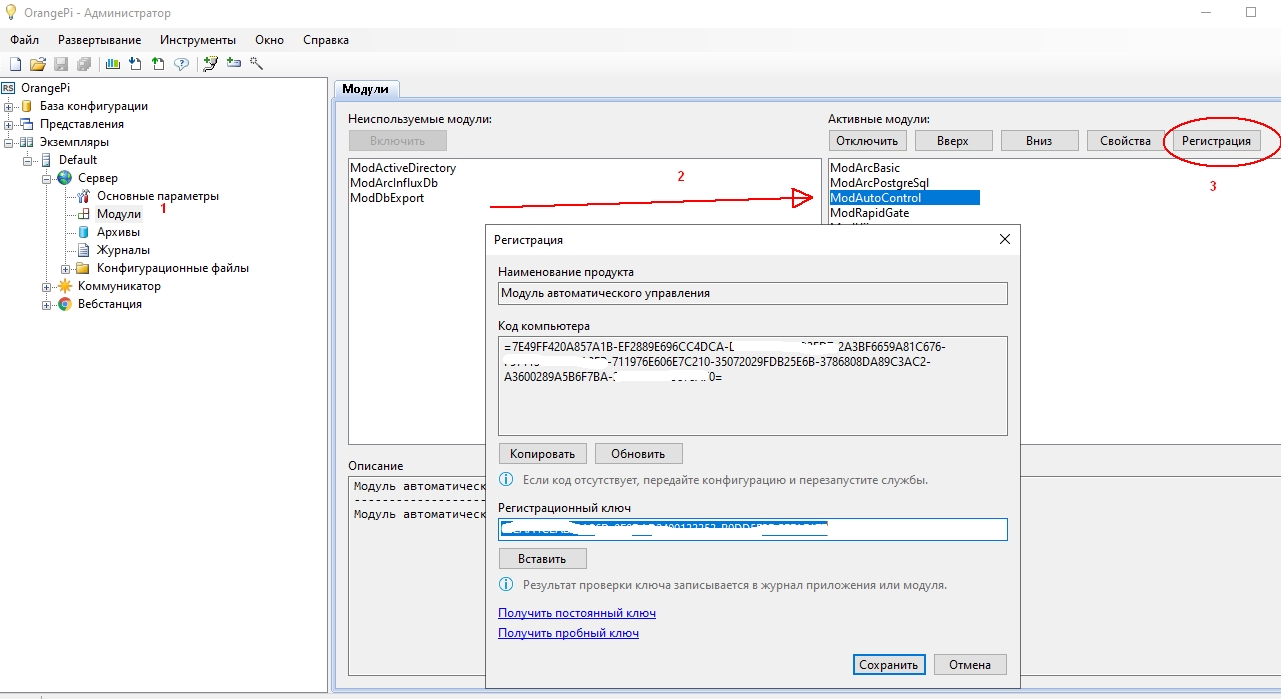This screenshot has width=1281, height=699.
Task: Expand the База конфигурации tree node
Action: tap(9, 107)
